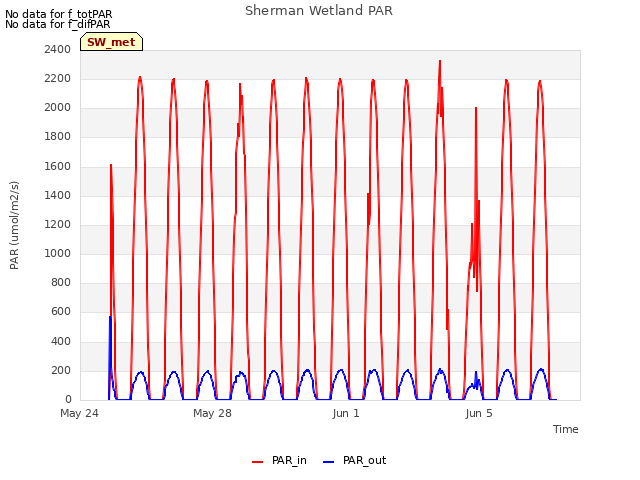This screenshot has width=640, height=480.
Task: Select the chart title Sherman Wetland PAR
Action: click(319, 10)
